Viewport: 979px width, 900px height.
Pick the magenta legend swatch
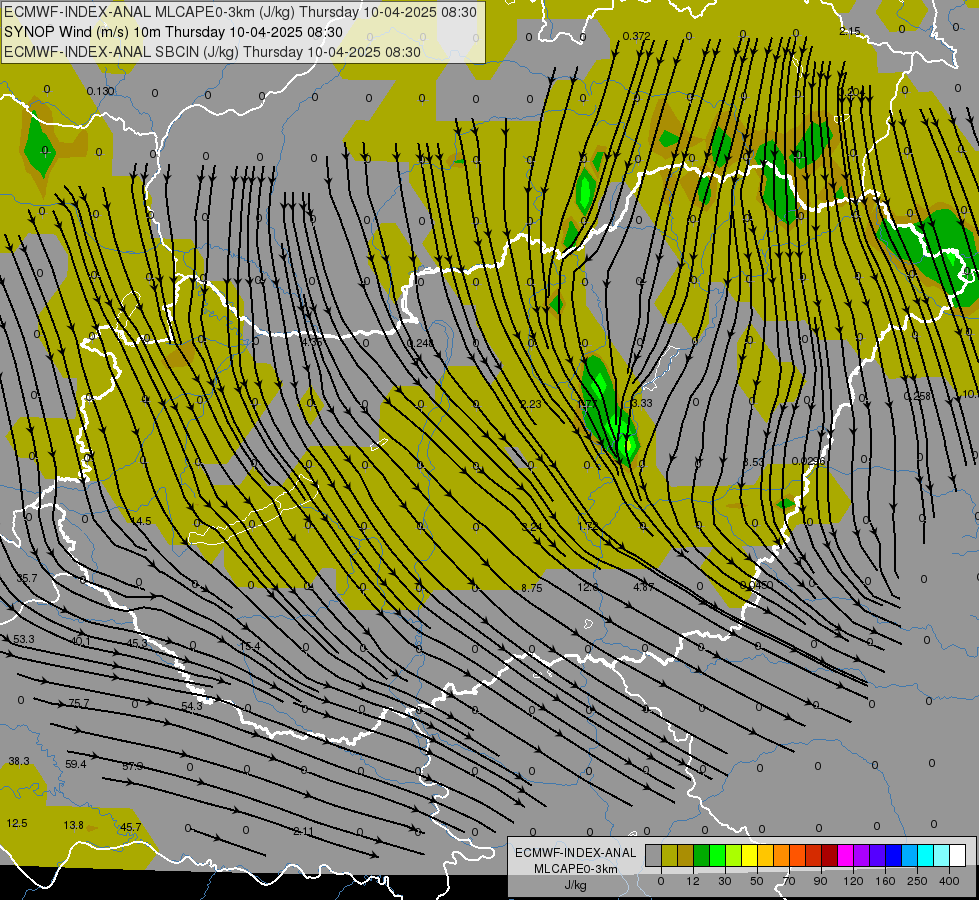tap(845, 855)
